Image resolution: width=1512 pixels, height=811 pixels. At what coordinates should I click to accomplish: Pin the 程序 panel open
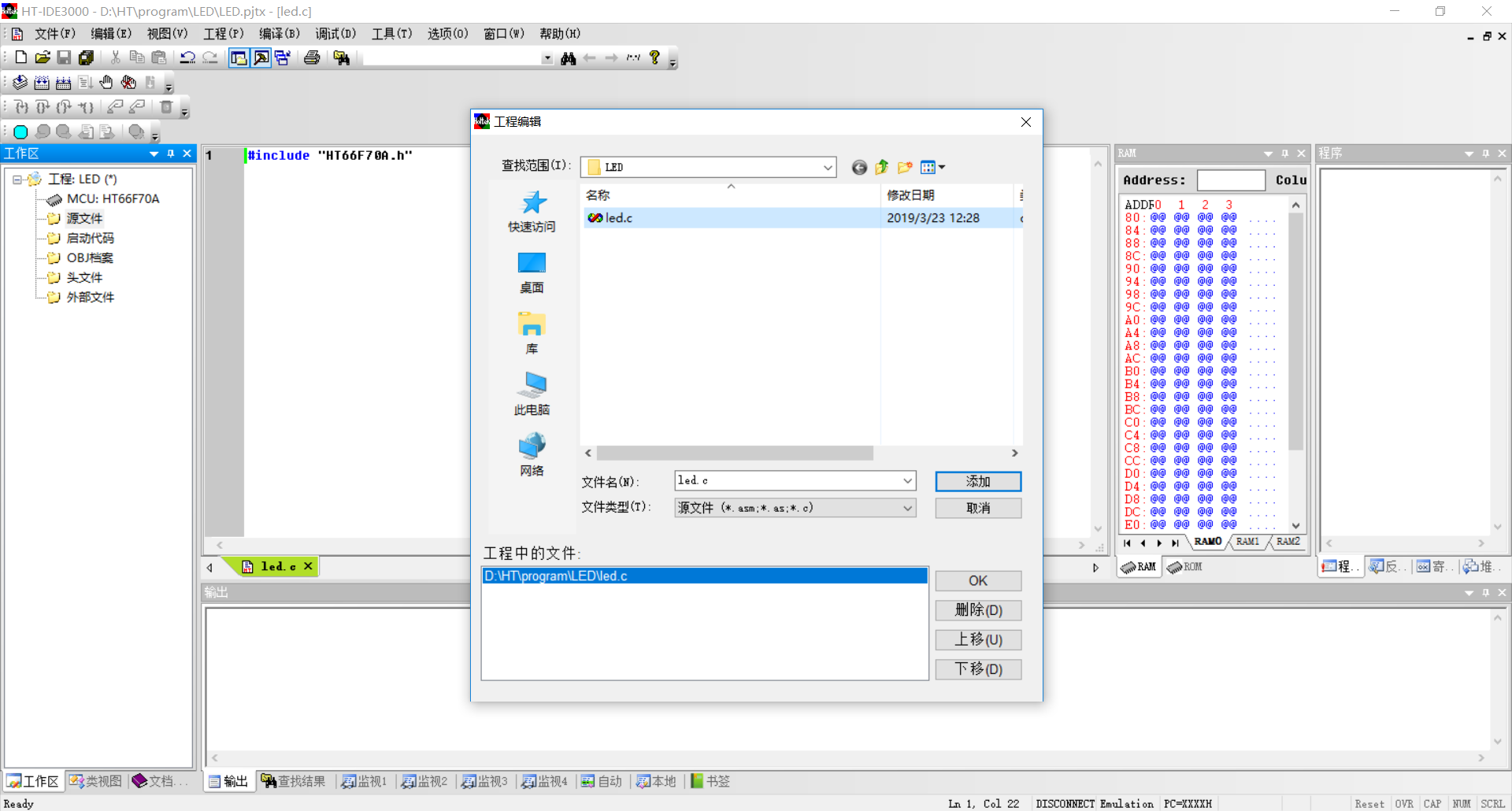click(1486, 154)
